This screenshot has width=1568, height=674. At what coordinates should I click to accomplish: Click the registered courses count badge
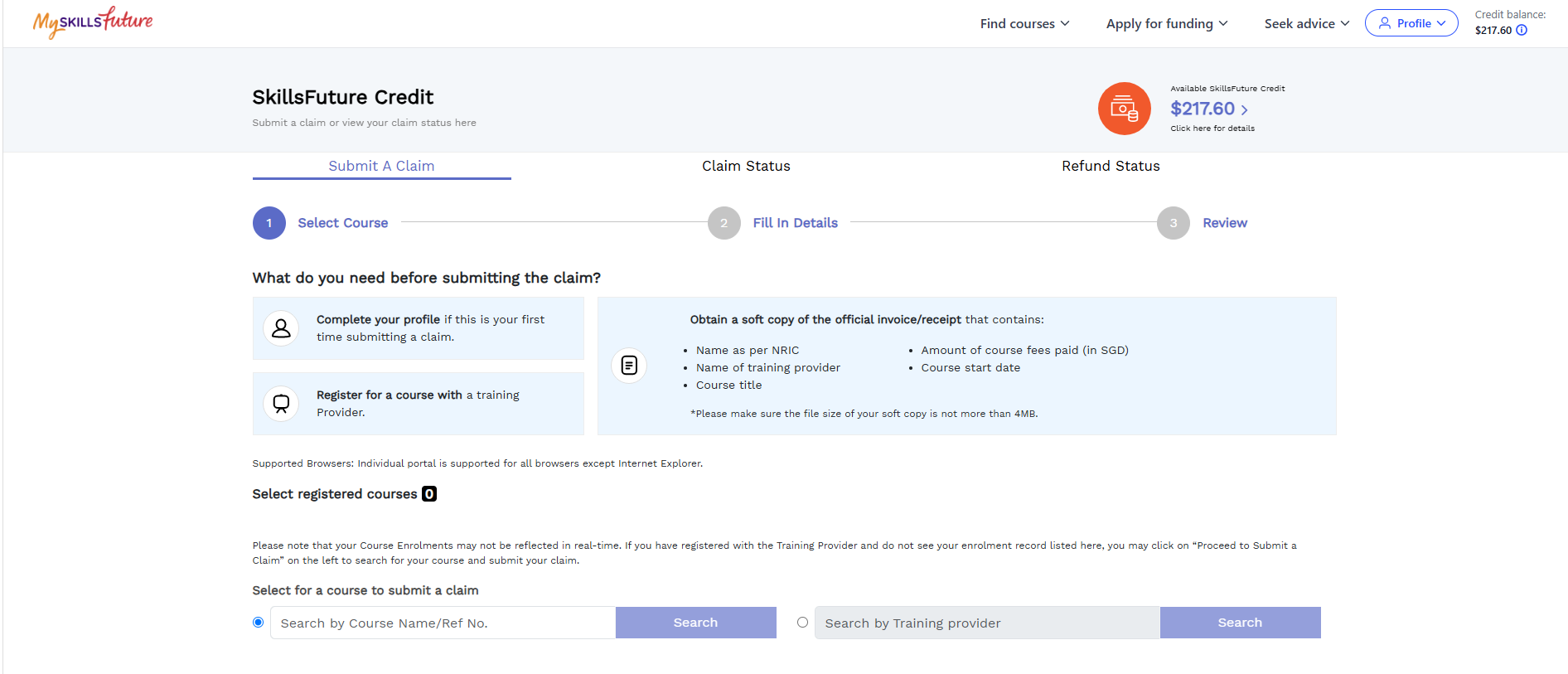(429, 494)
